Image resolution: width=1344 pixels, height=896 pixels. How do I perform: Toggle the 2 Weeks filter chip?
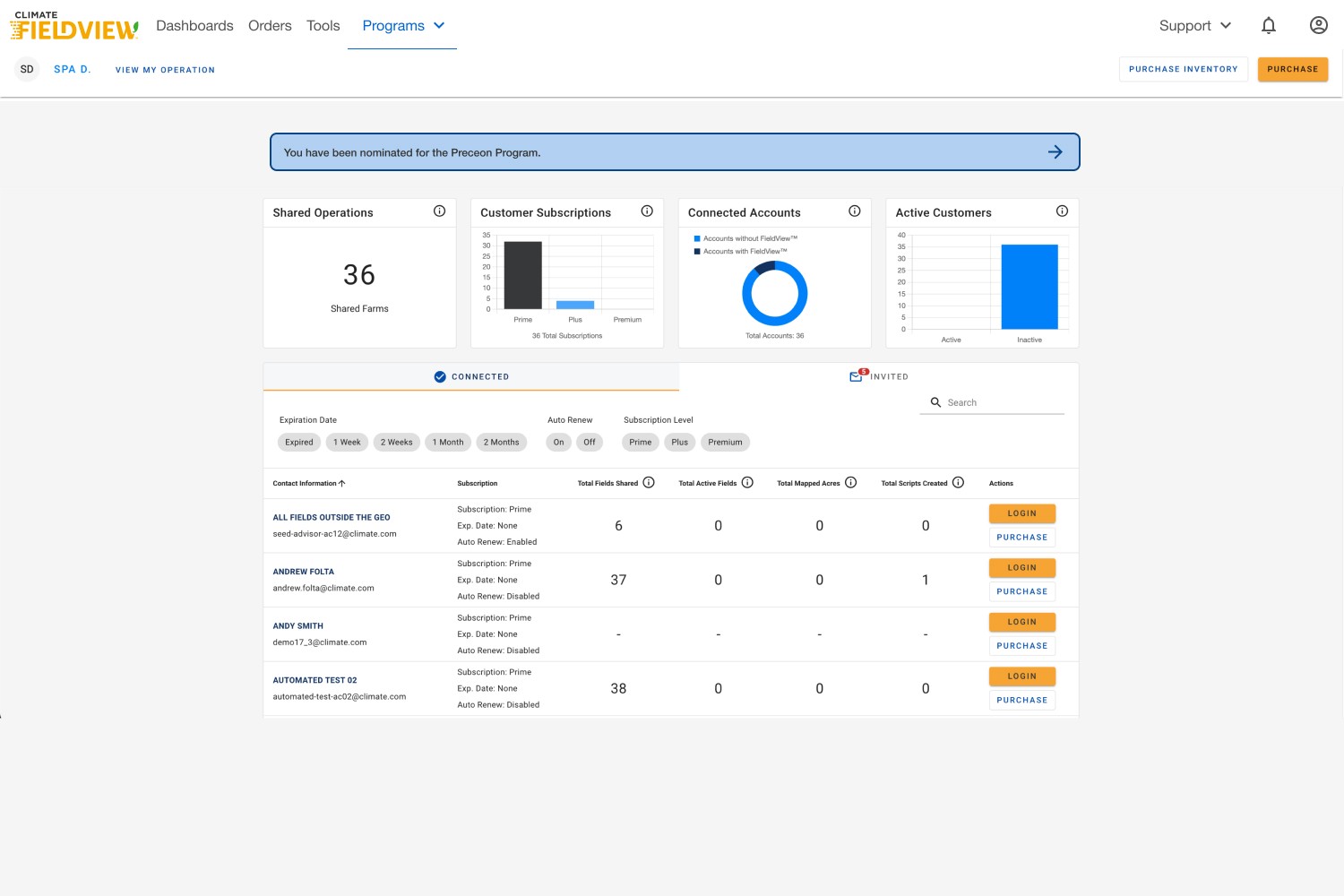[x=397, y=442]
